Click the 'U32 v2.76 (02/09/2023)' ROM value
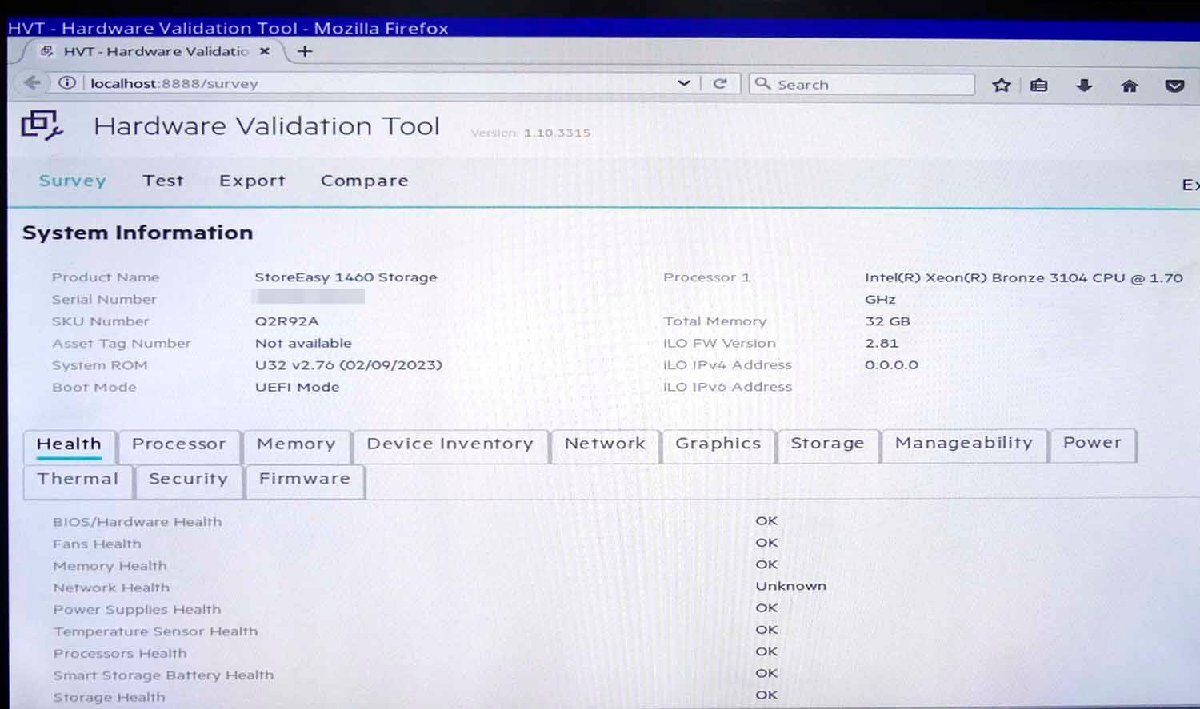Viewport: 1200px width, 709px height. (348, 365)
